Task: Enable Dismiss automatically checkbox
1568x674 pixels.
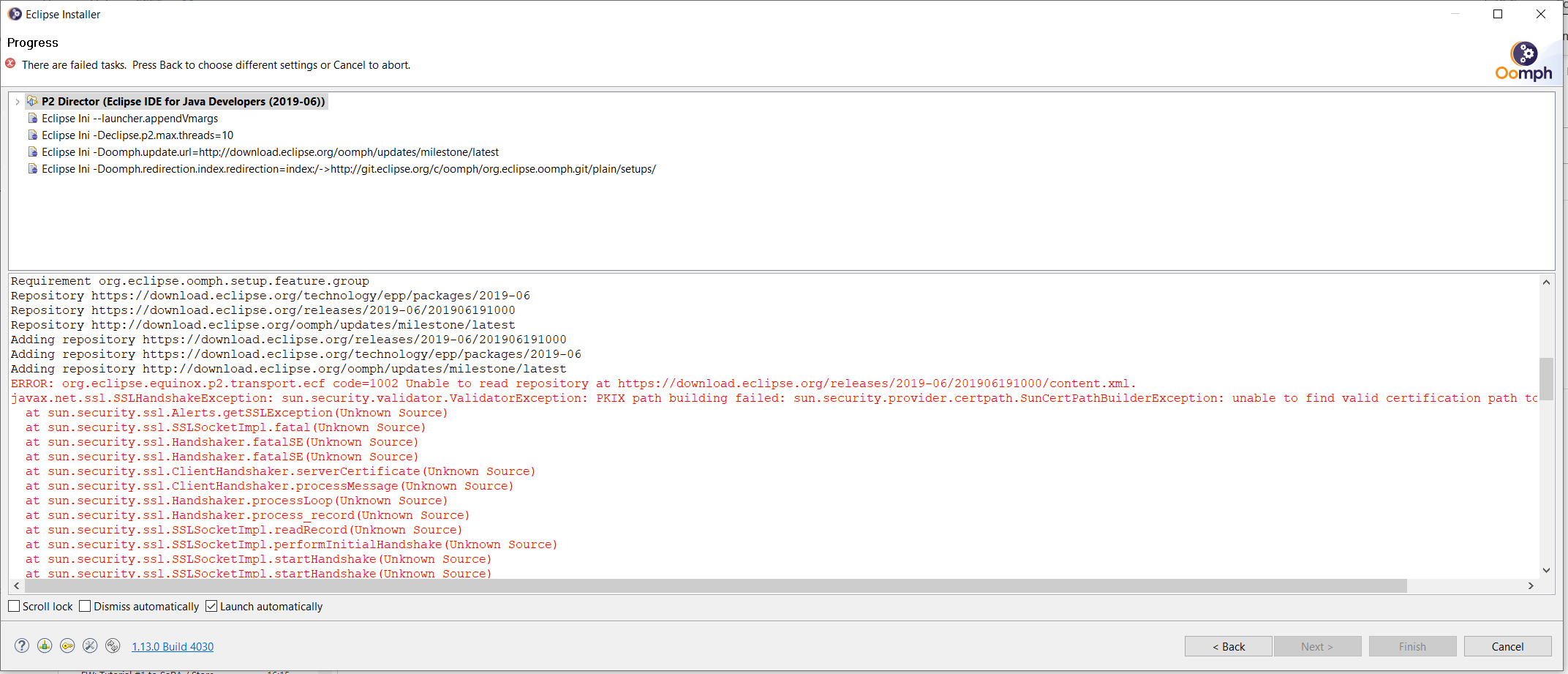Action: point(85,606)
